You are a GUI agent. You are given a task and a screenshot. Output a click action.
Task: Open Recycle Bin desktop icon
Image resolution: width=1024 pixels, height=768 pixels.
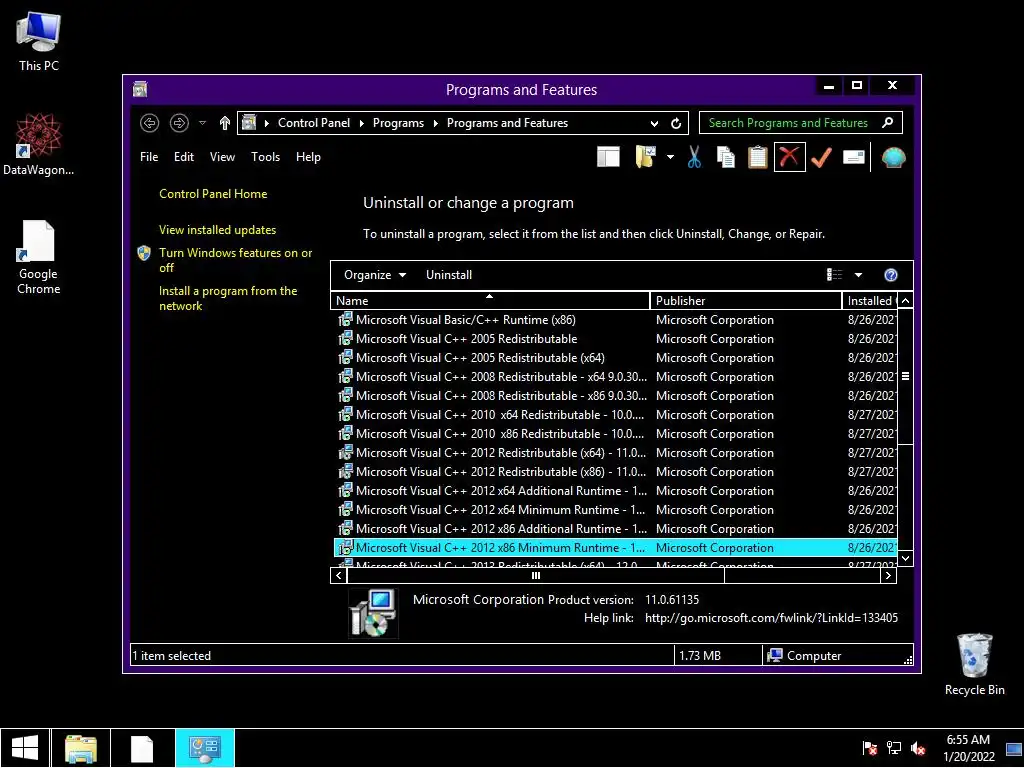click(974, 665)
